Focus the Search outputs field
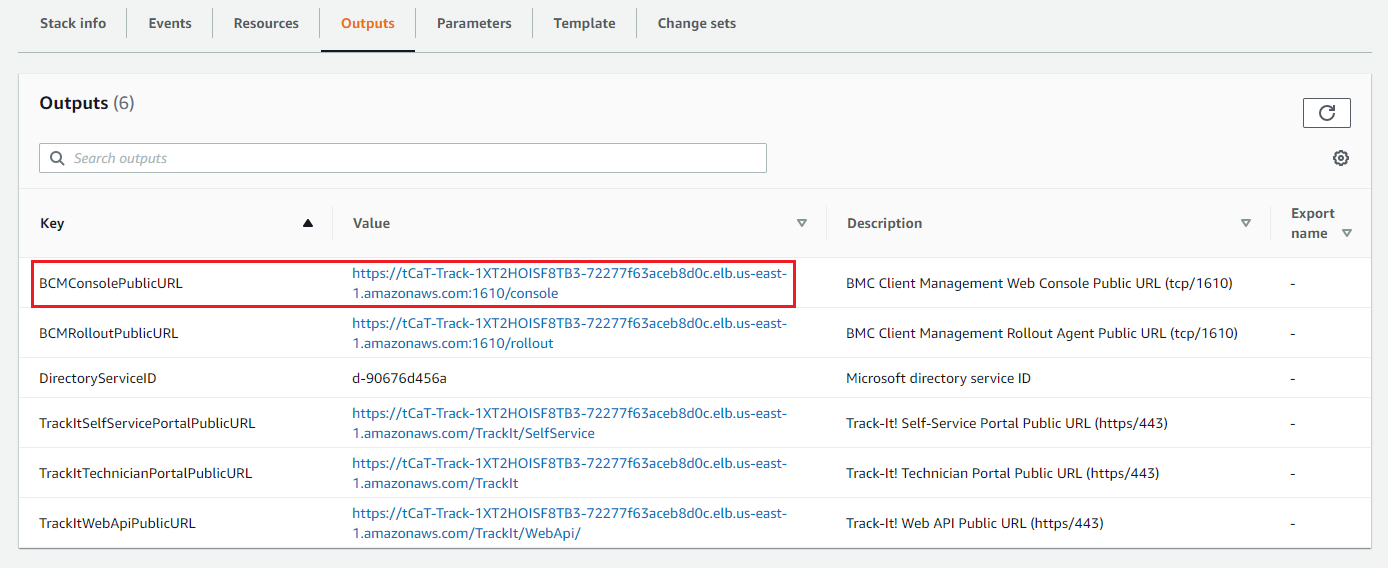1388x568 pixels. [403, 158]
